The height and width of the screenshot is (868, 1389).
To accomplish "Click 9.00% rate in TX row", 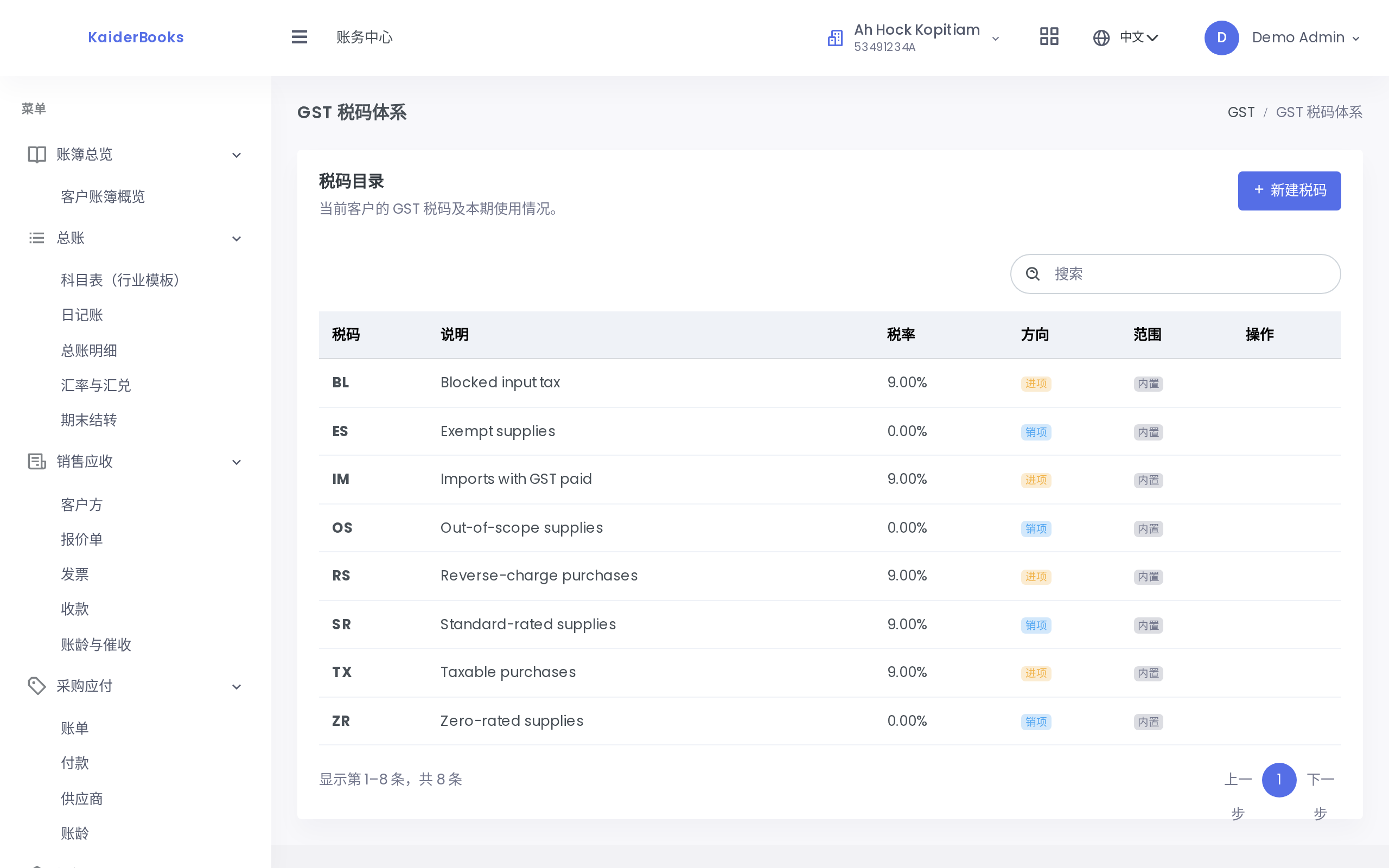I will tap(907, 672).
